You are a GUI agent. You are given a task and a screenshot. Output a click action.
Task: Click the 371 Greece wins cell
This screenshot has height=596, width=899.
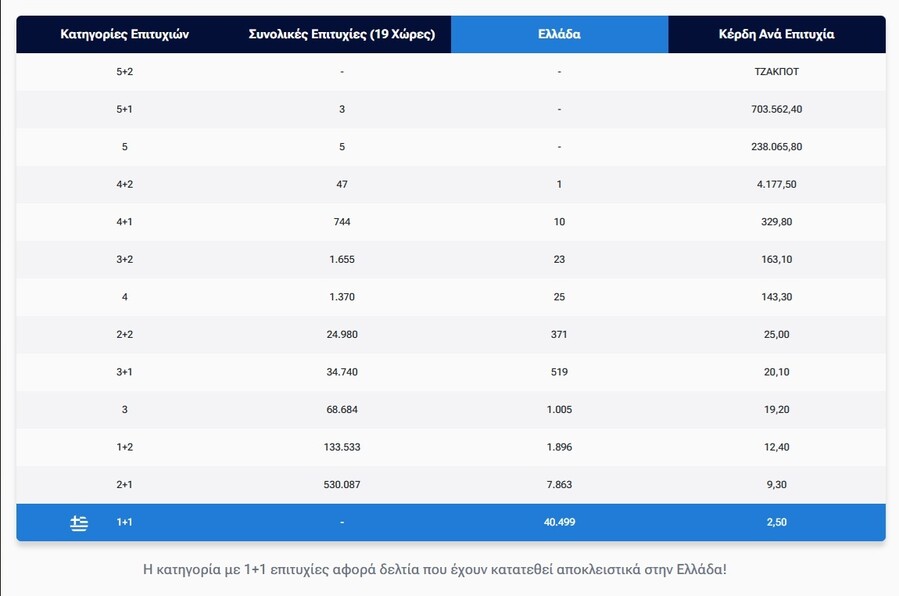pos(559,334)
